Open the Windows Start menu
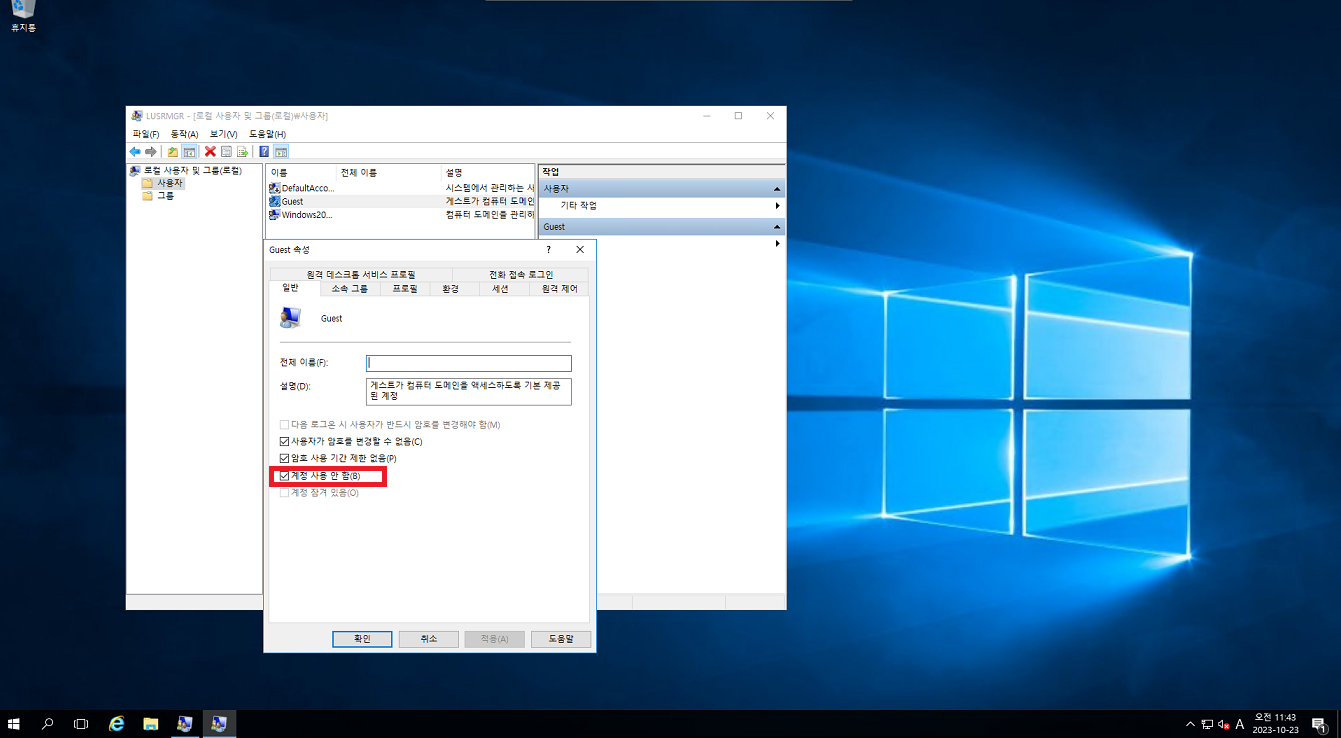Image resolution: width=1341 pixels, height=738 pixels. coord(14,723)
